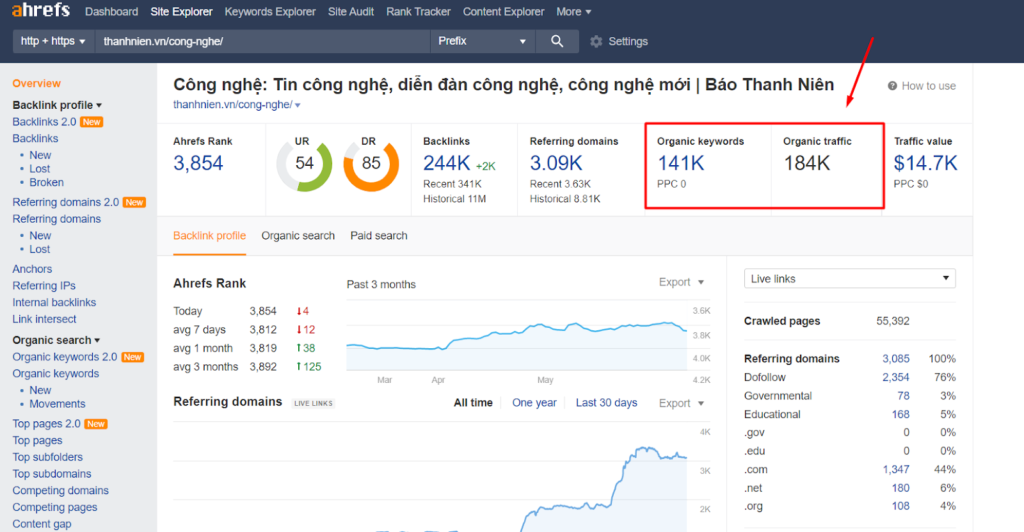Open Overview in the sidebar
Screen dimensions: 1024x532
tap(37, 84)
